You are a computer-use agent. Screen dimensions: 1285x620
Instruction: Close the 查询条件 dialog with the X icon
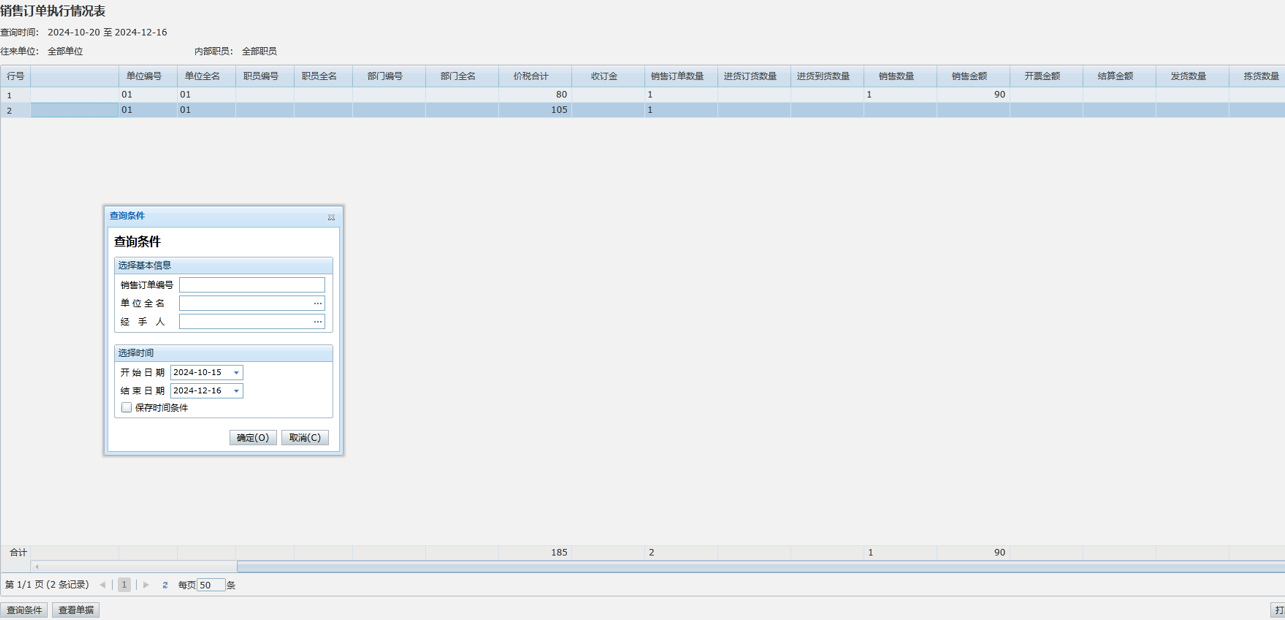point(331,217)
